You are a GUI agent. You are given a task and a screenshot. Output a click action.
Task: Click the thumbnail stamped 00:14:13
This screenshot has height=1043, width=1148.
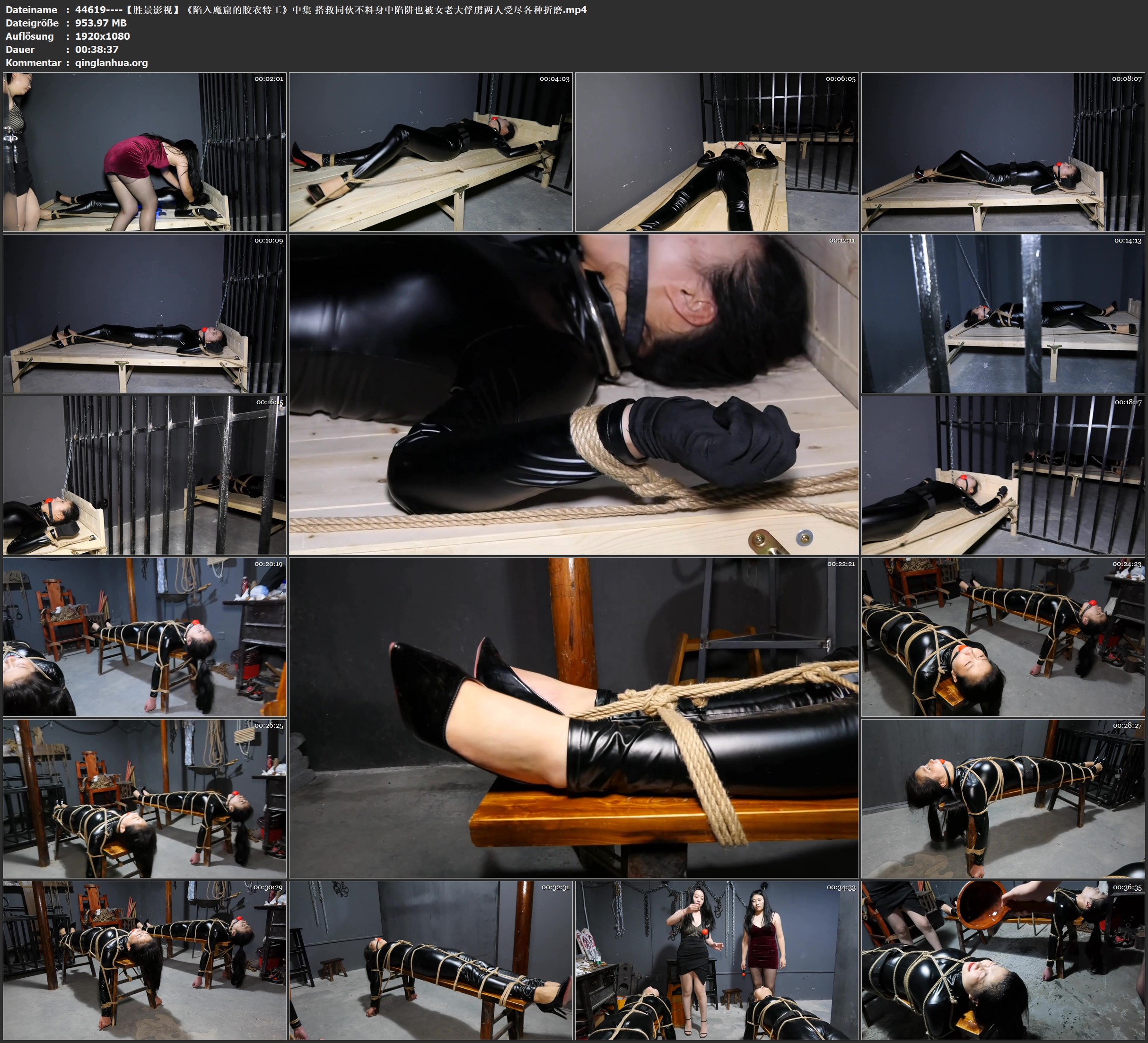click(x=1002, y=313)
